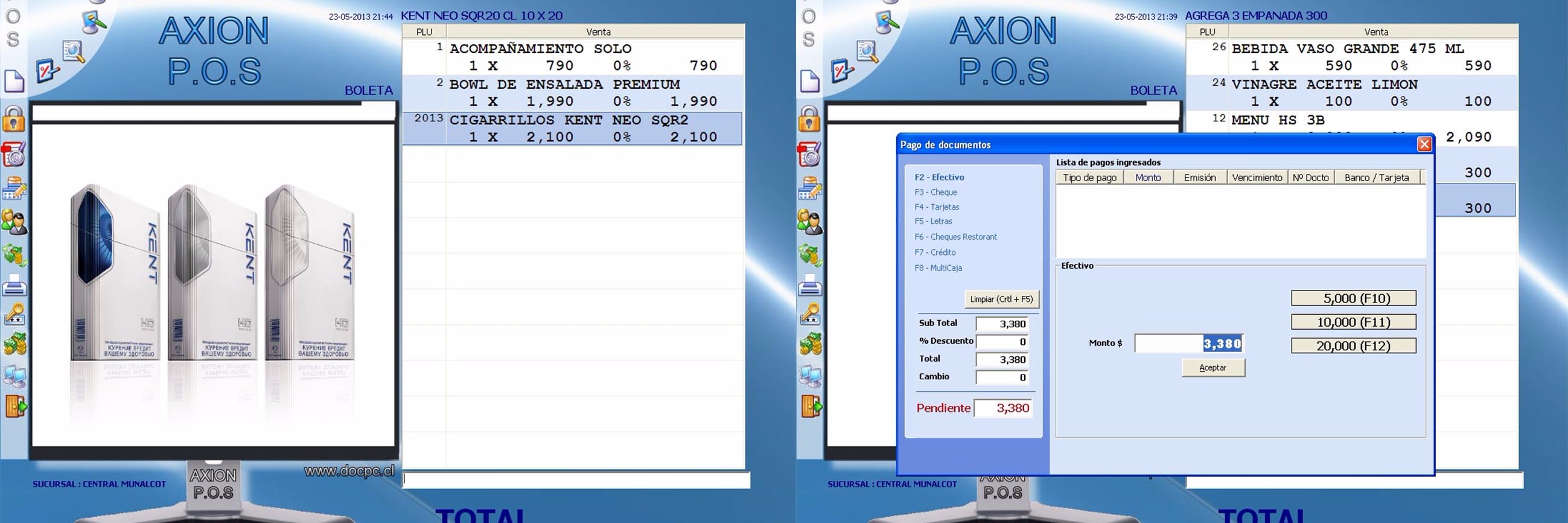Click the magnifier document search icon in left POS header
This screenshot has height=523, width=1568.
pyautogui.click(x=74, y=51)
